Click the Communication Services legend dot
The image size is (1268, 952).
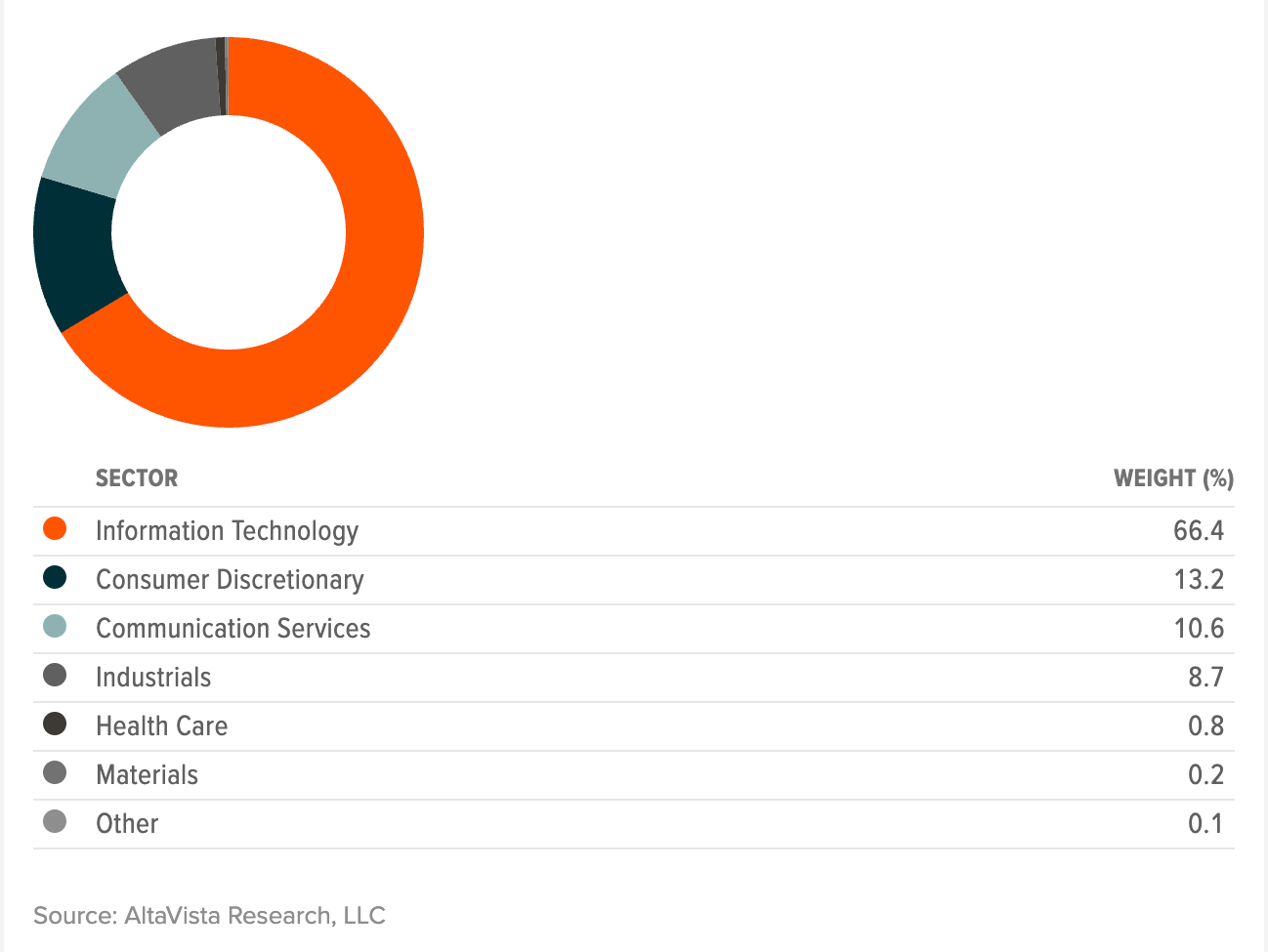(x=55, y=627)
